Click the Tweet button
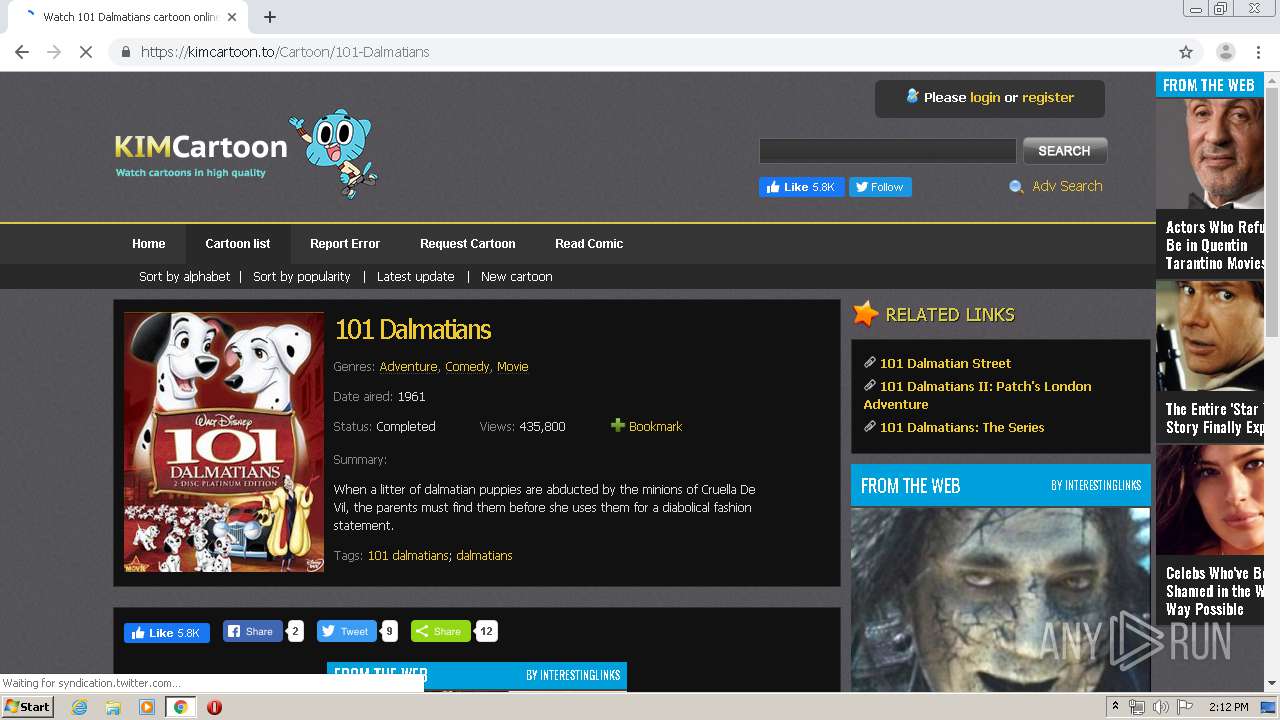 coord(346,631)
